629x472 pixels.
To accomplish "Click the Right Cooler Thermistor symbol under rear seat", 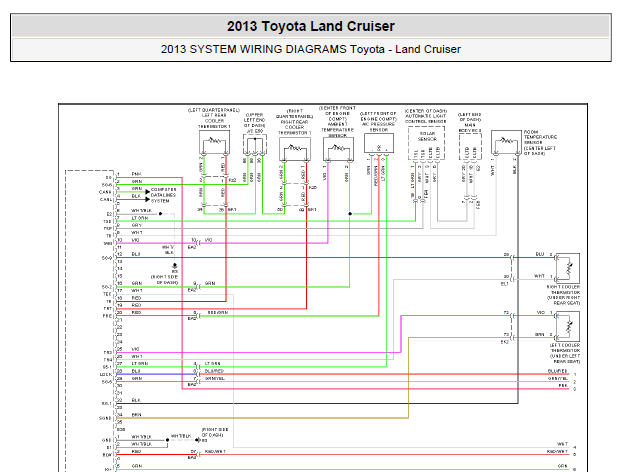I will 567,268.
